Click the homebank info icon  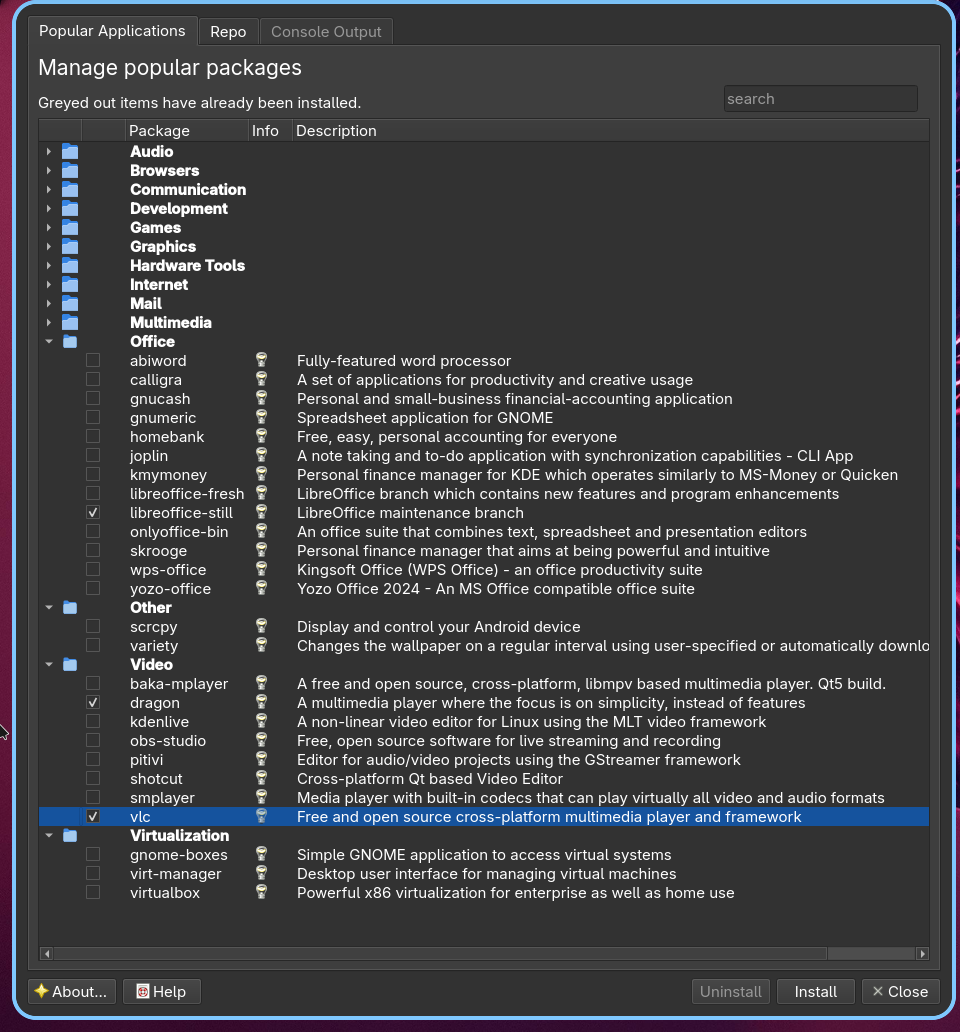(x=261, y=436)
